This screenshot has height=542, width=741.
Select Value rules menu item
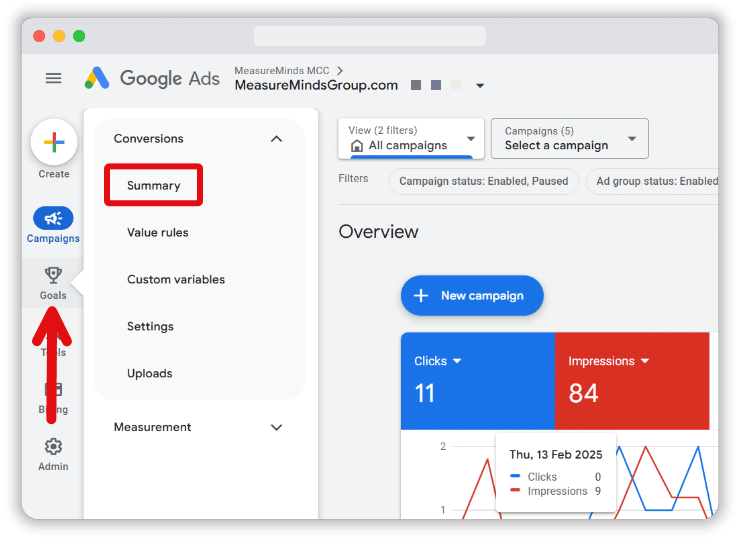(157, 232)
